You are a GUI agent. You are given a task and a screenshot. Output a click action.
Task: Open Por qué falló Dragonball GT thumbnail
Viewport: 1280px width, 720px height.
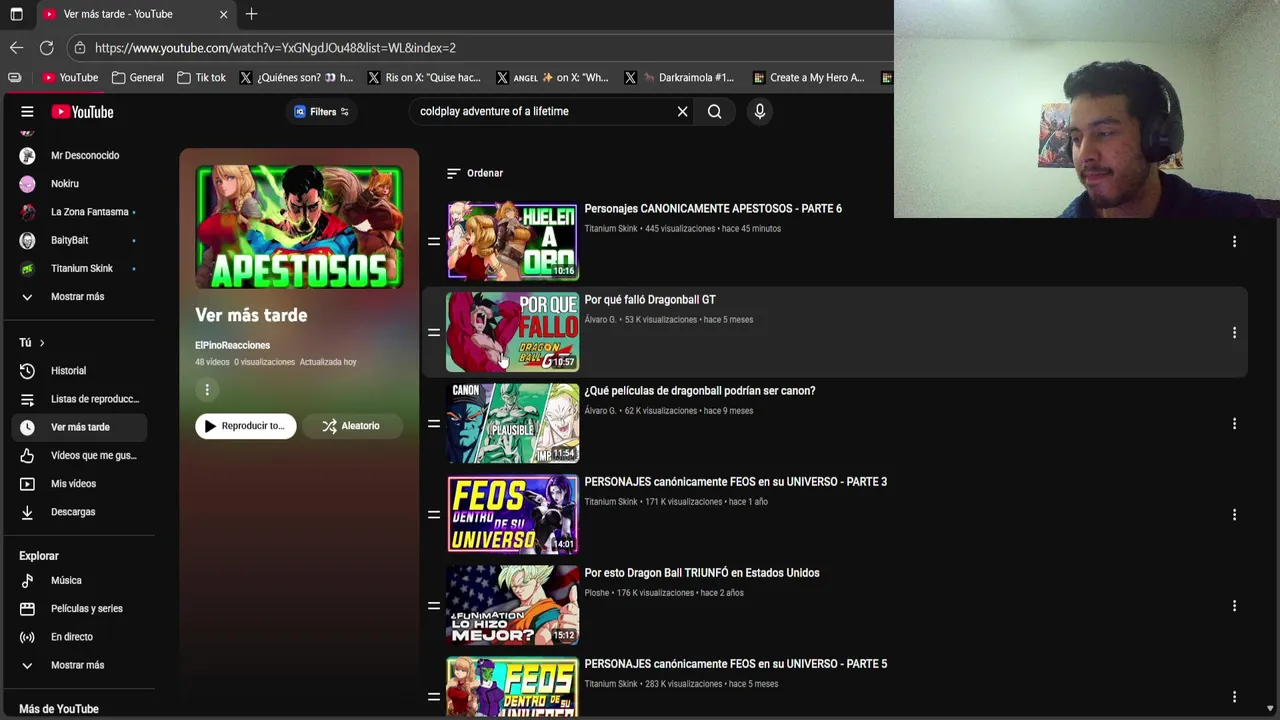(x=512, y=332)
